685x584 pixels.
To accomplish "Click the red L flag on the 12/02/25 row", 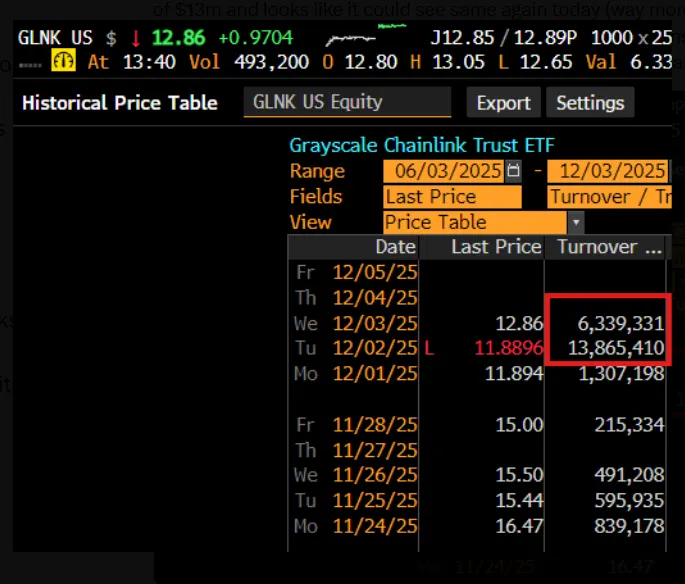I will pos(428,348).
